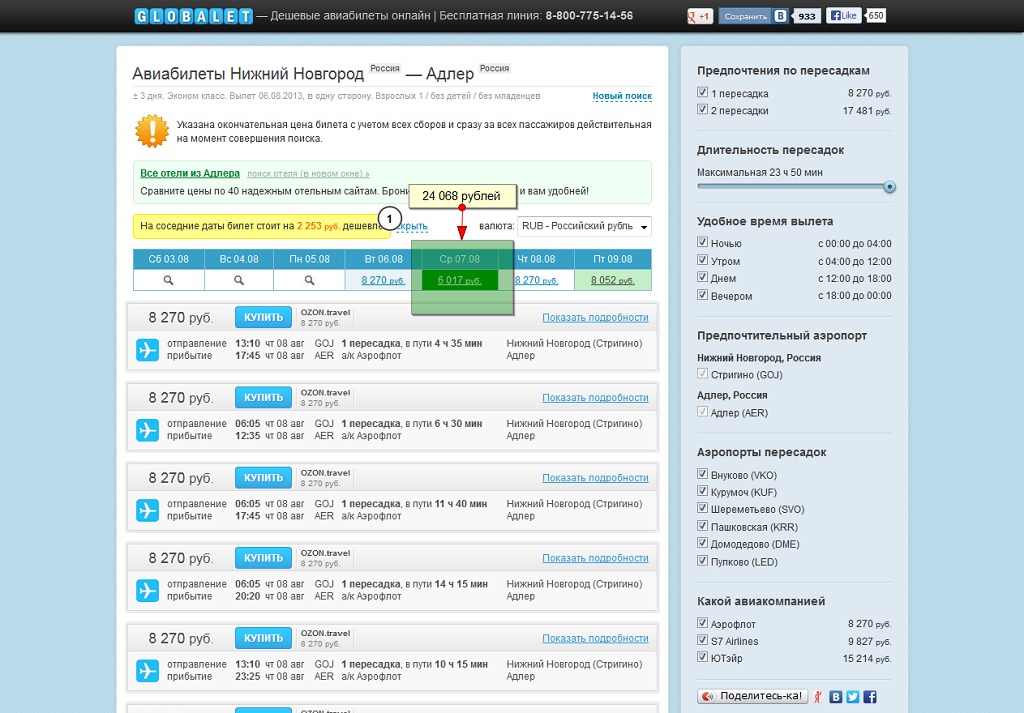Share via the VKontakte icon in sidebar

[835, 696]
